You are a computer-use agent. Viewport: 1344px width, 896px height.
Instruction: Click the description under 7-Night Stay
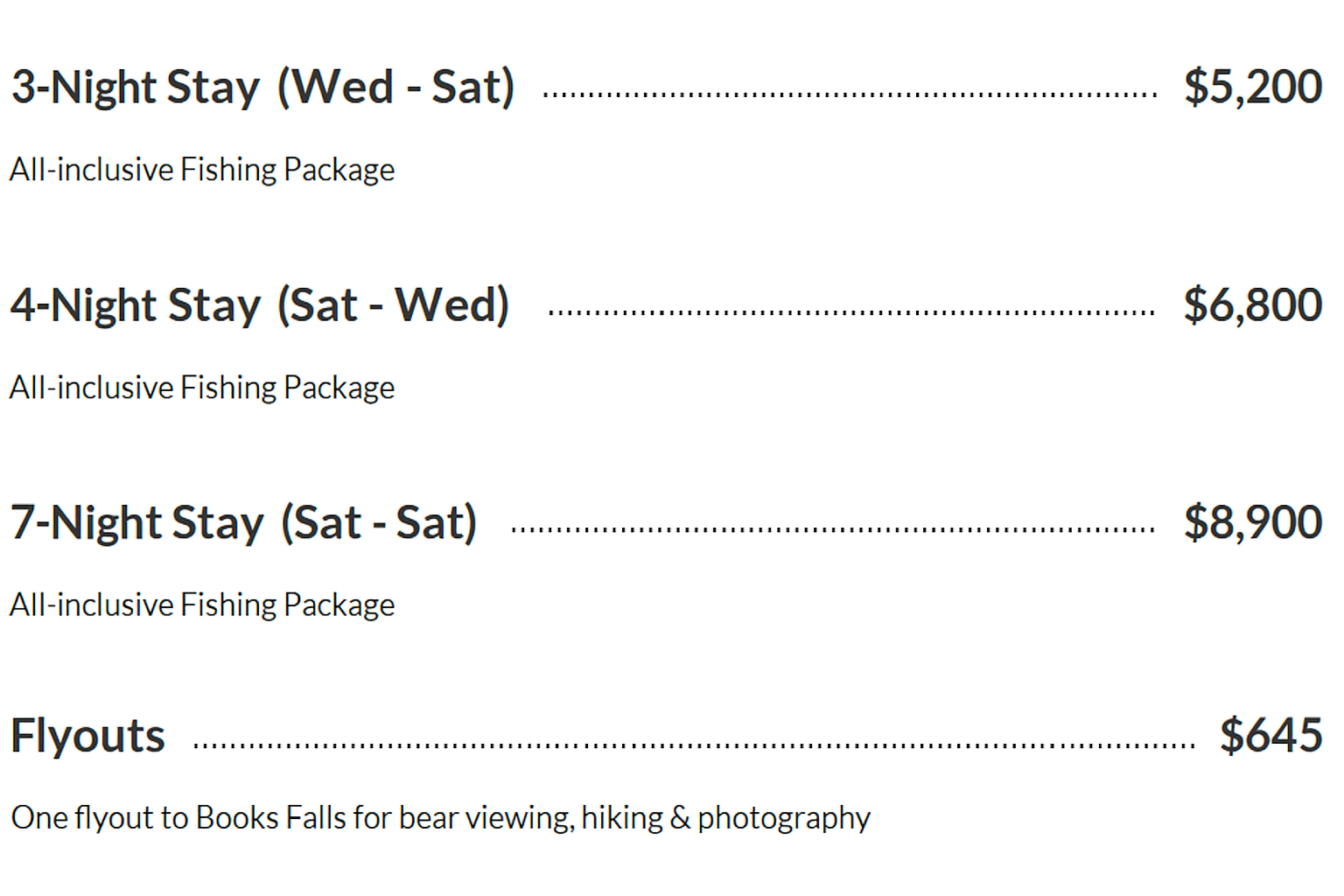point(202,605)
